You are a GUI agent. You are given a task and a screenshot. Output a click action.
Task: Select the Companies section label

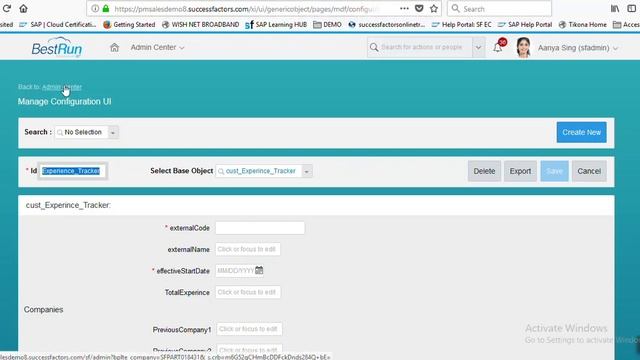(x=43, y=309)
